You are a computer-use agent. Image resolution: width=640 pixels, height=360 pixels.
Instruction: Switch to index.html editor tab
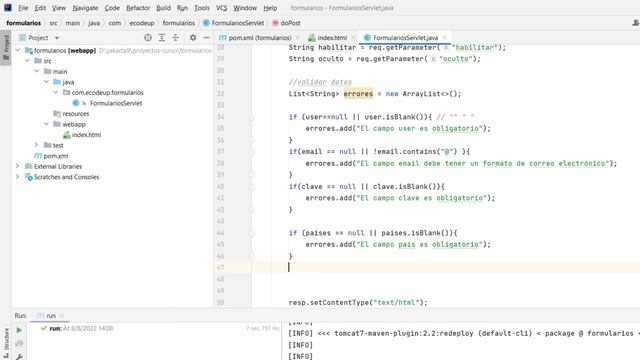coord(332,38)
